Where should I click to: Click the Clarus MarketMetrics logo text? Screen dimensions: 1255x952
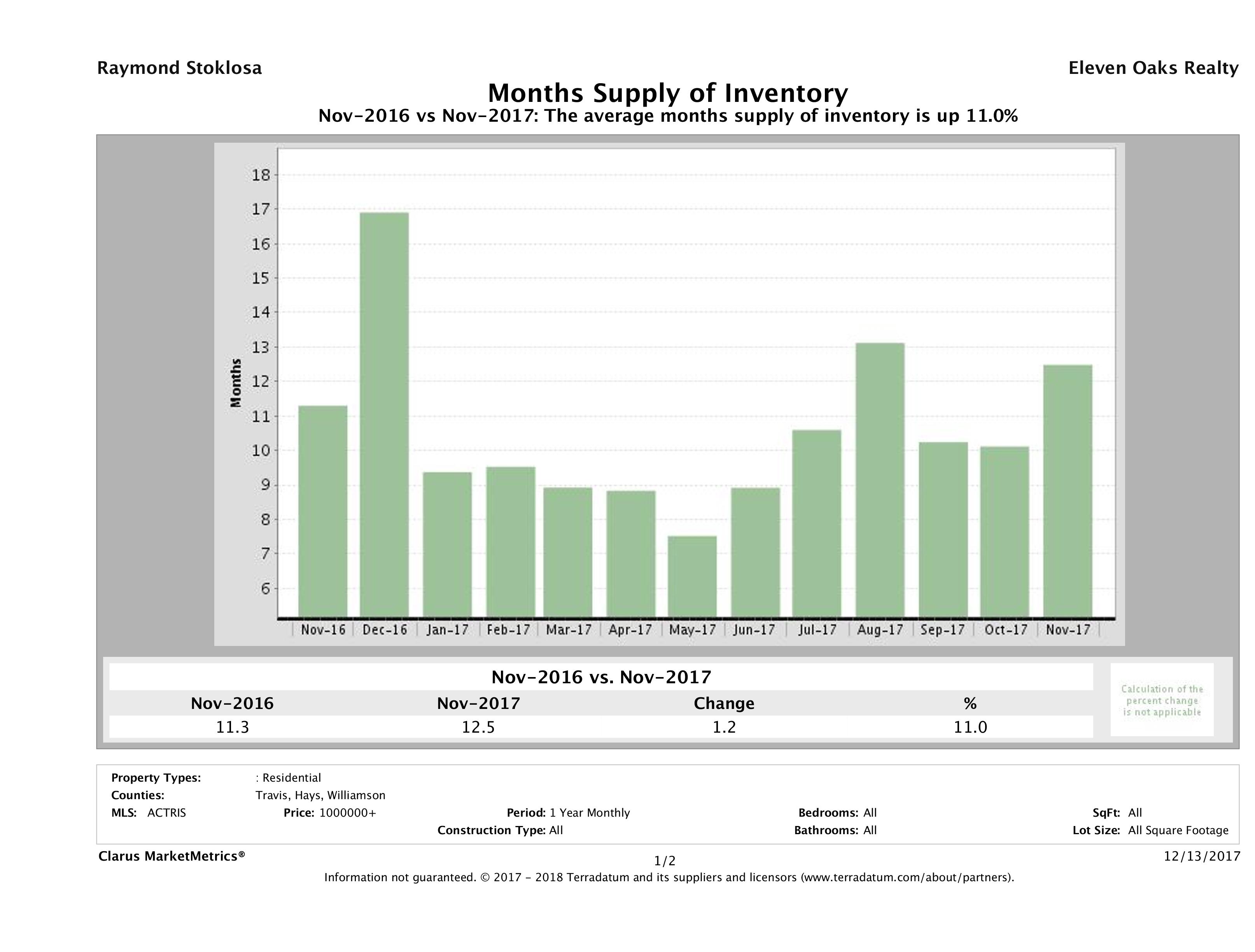(x=172, y=856)
